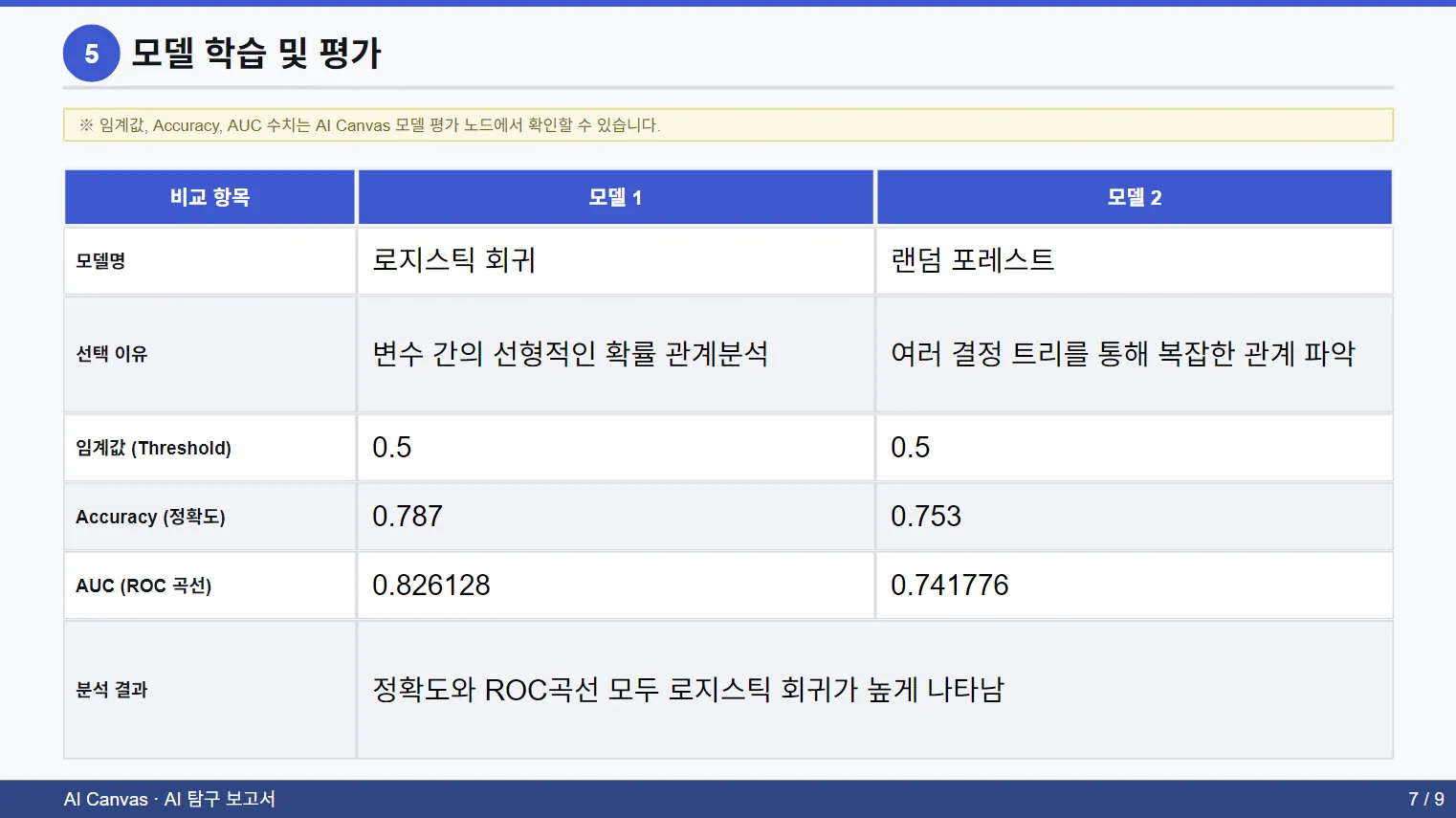The height and width of the screenshot is (818, 1456).
Task: Click the 비교 항목 column header
Action: tap(210, 197)
